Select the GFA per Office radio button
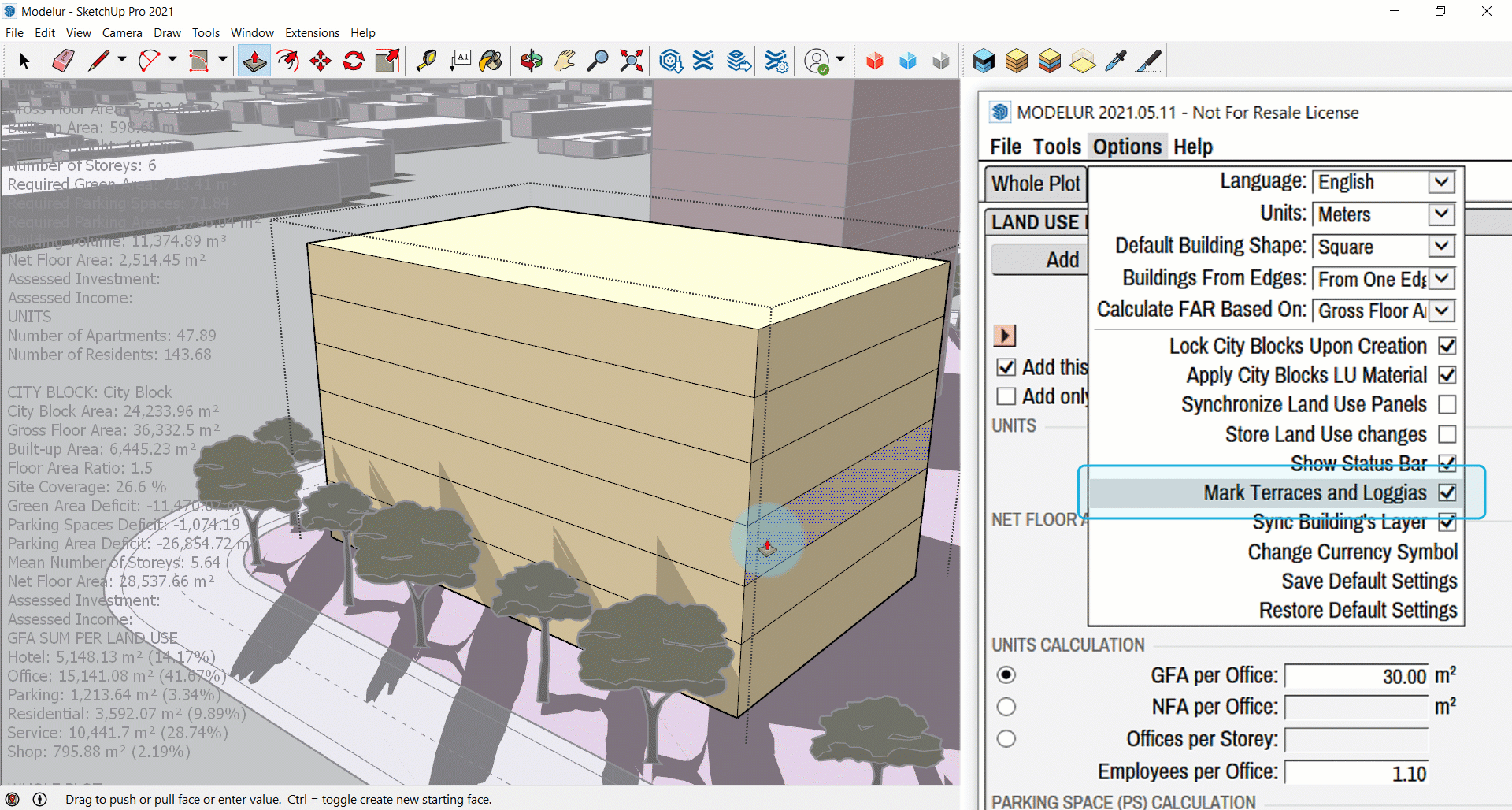This screenshot has height=810, width=1512. 1006,675
